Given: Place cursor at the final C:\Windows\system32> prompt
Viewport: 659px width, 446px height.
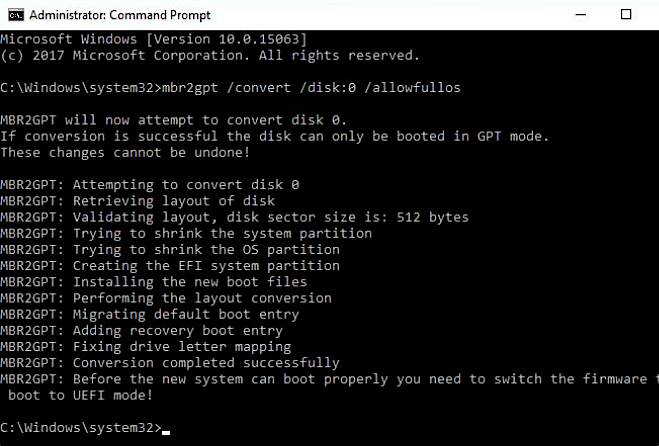Looking at the screenshot, I should pyautogui.click(x=85, y=428).
